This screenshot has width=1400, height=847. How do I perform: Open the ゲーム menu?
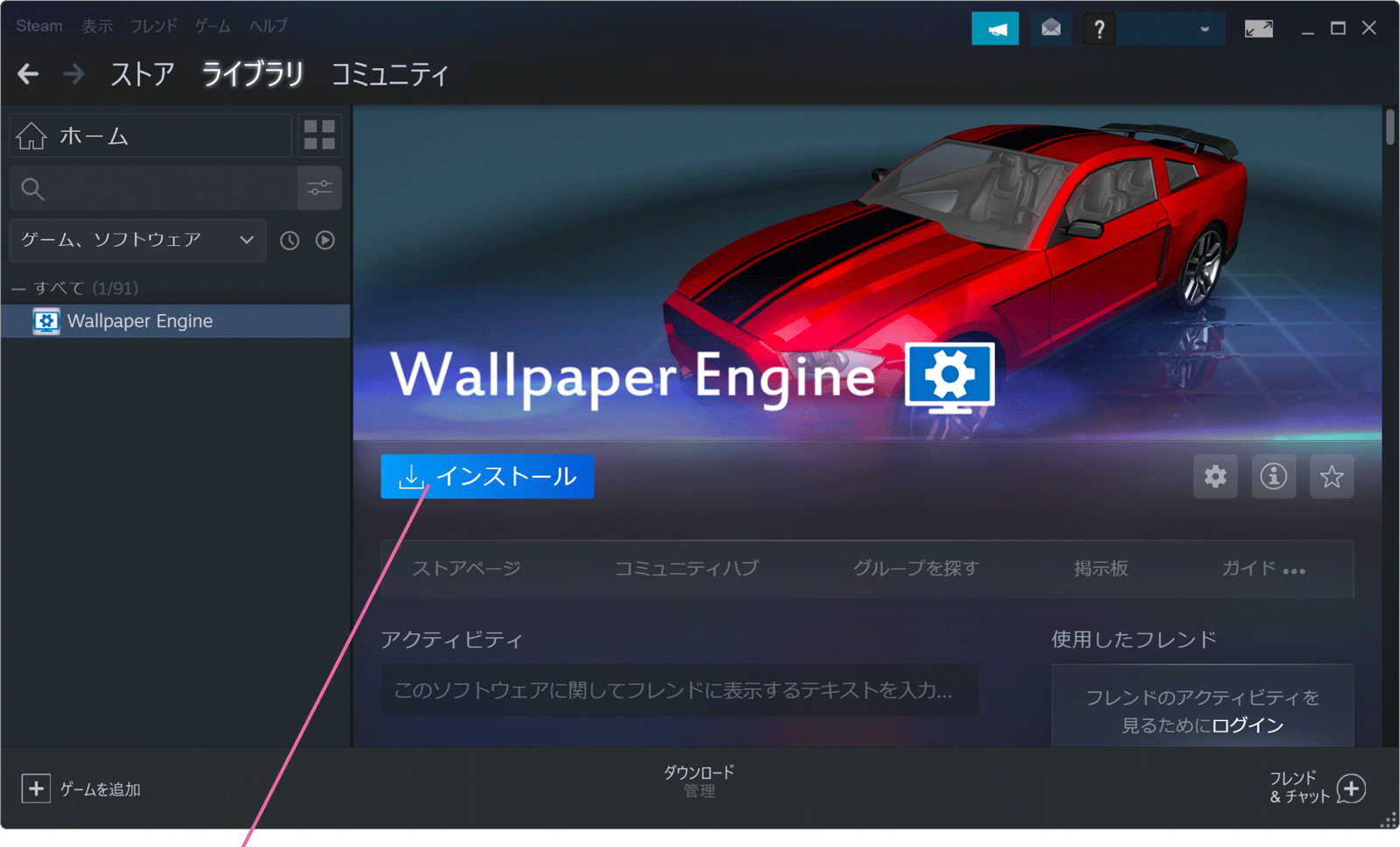pos(213,26)
